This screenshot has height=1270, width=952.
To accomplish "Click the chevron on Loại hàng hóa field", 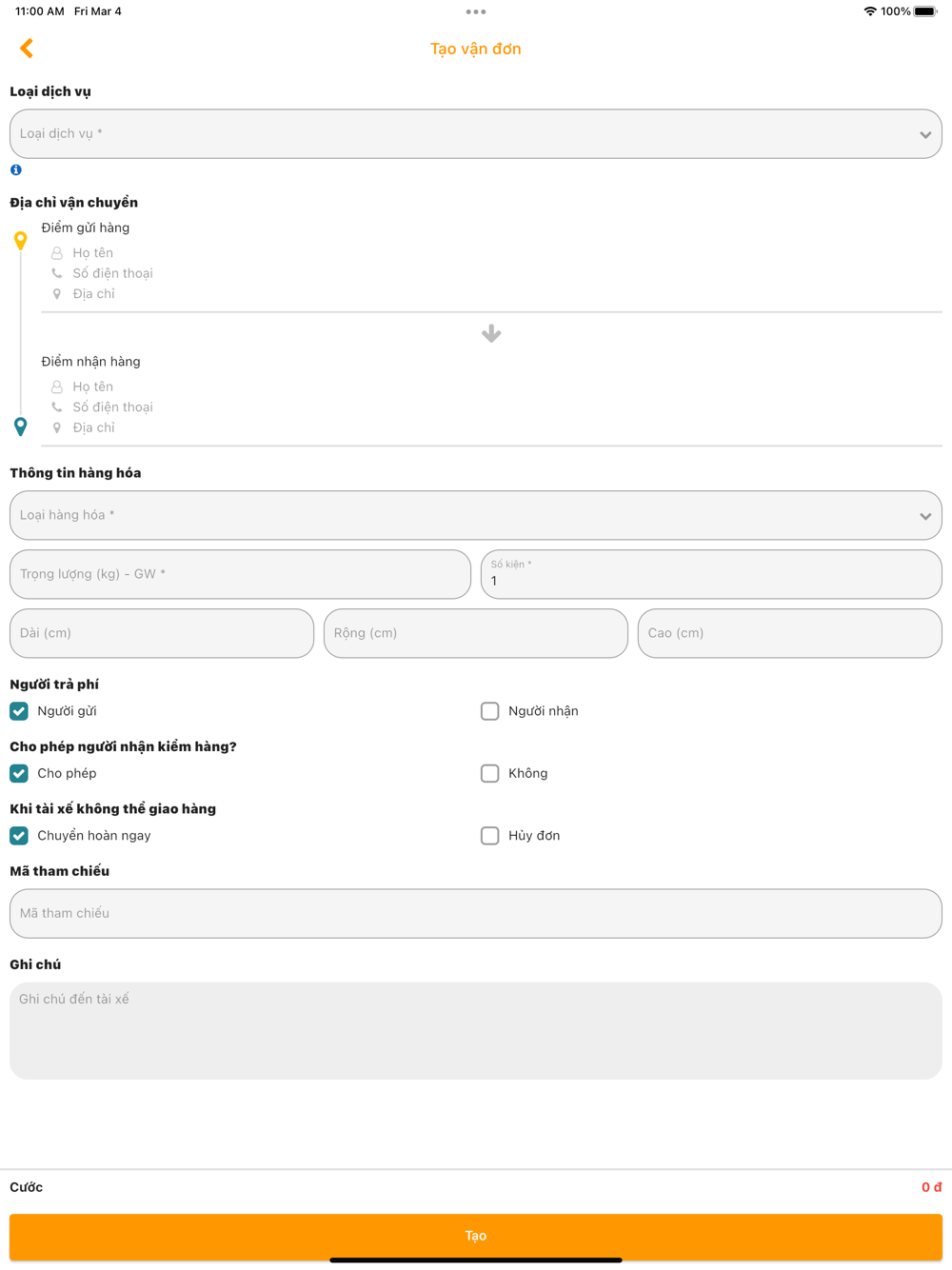I will [925, 516].
